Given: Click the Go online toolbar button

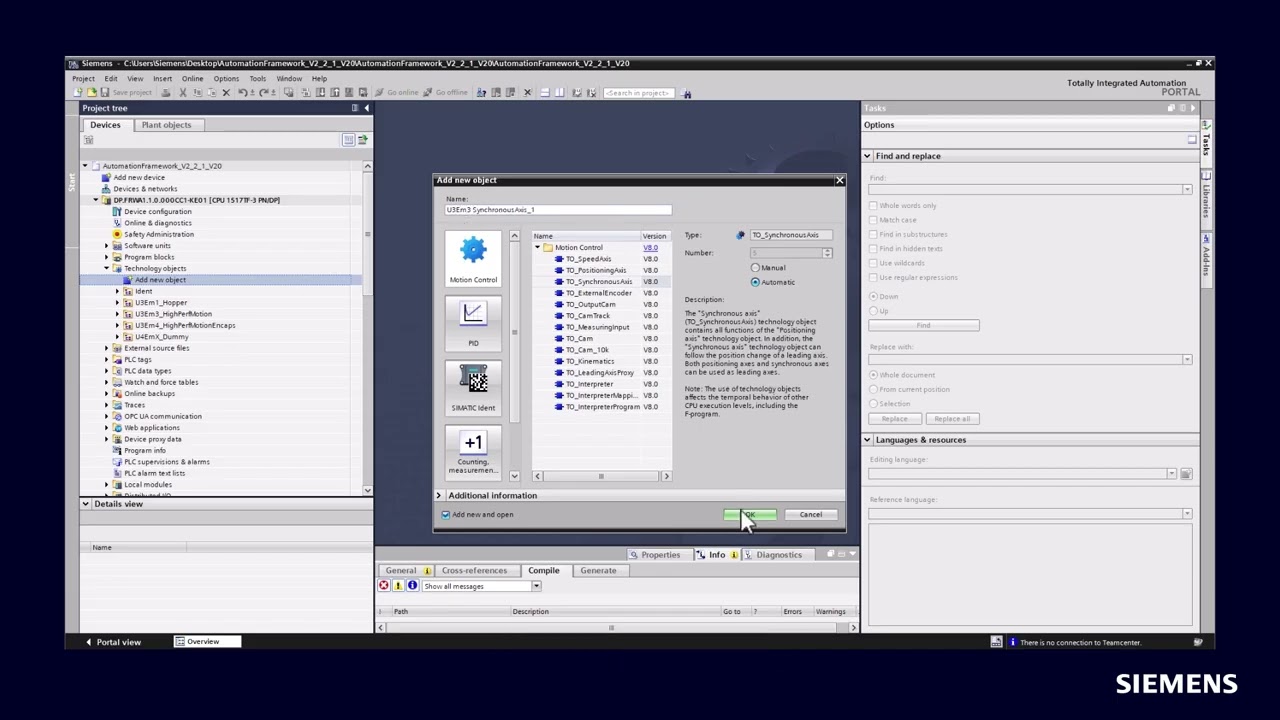Looking at the screenshot, I should coord(397,93).
